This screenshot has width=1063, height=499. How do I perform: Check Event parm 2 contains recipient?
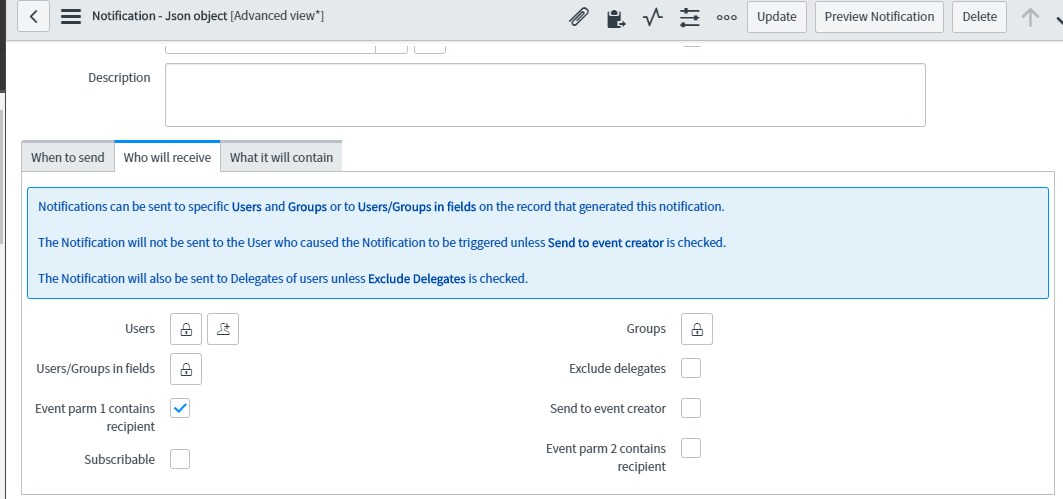point(691,448)
